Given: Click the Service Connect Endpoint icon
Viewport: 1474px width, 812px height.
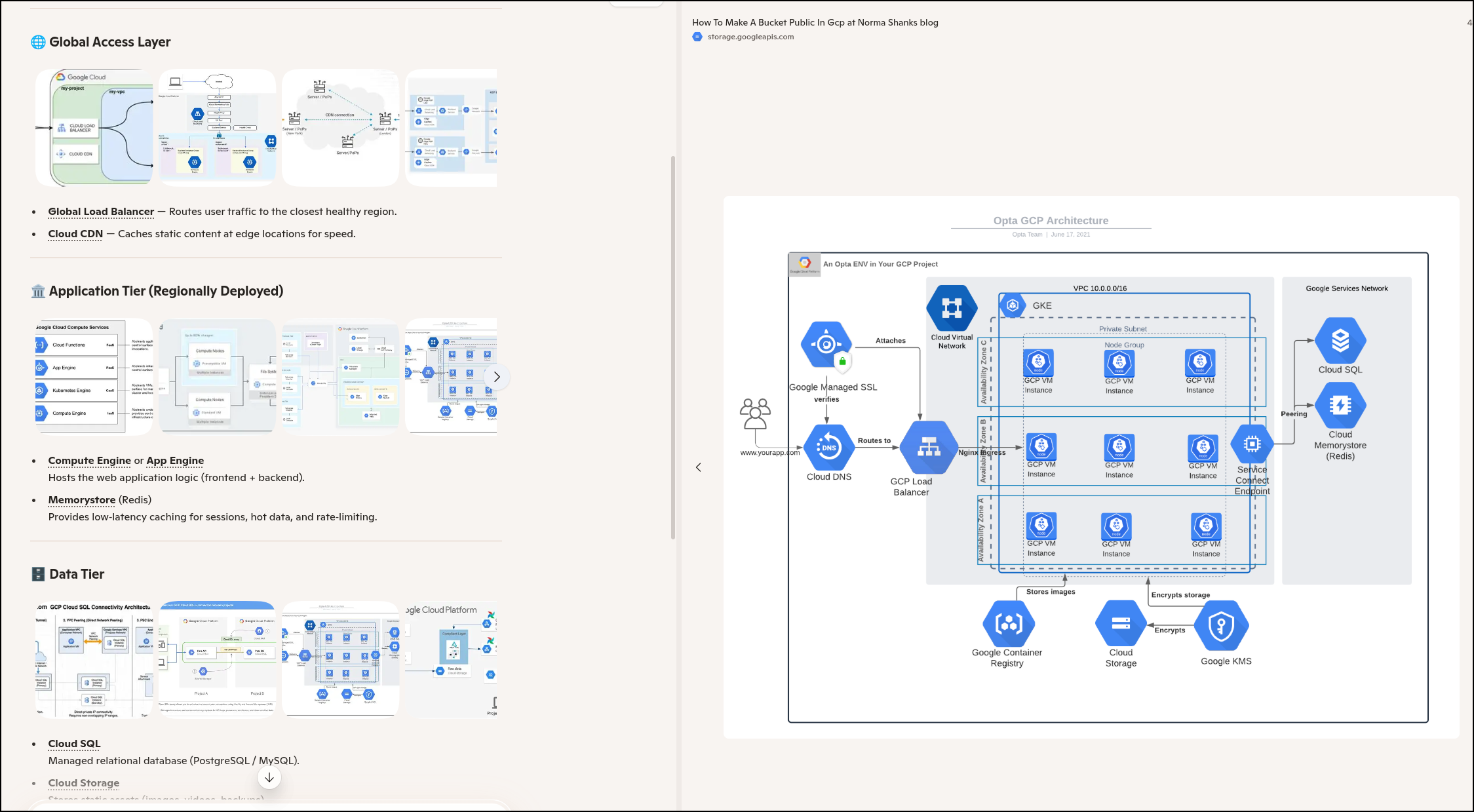Looking at the screenshot, I should click(x=1252, y=444).
